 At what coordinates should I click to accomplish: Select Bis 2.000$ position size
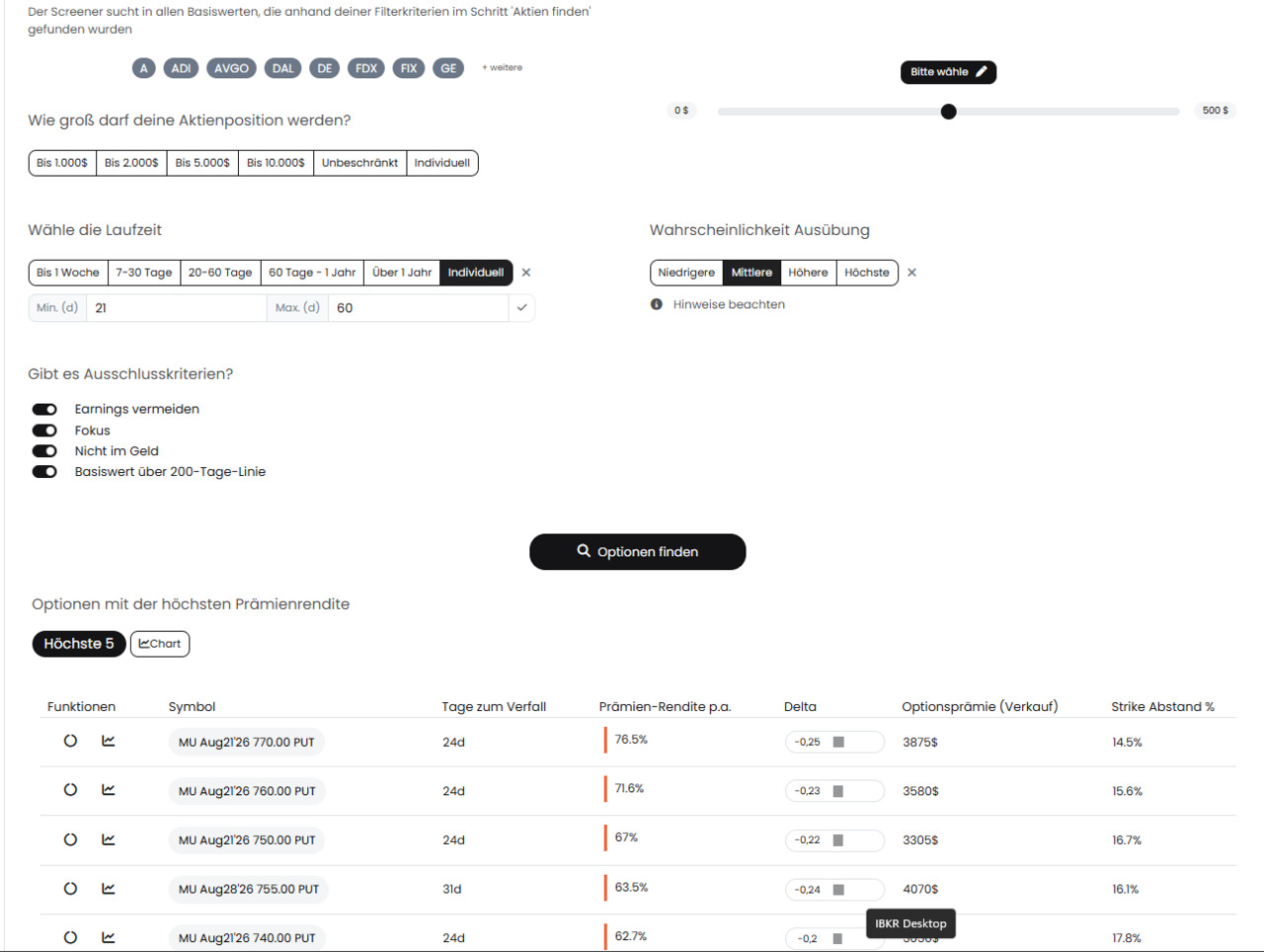click(x=131, y=163)
